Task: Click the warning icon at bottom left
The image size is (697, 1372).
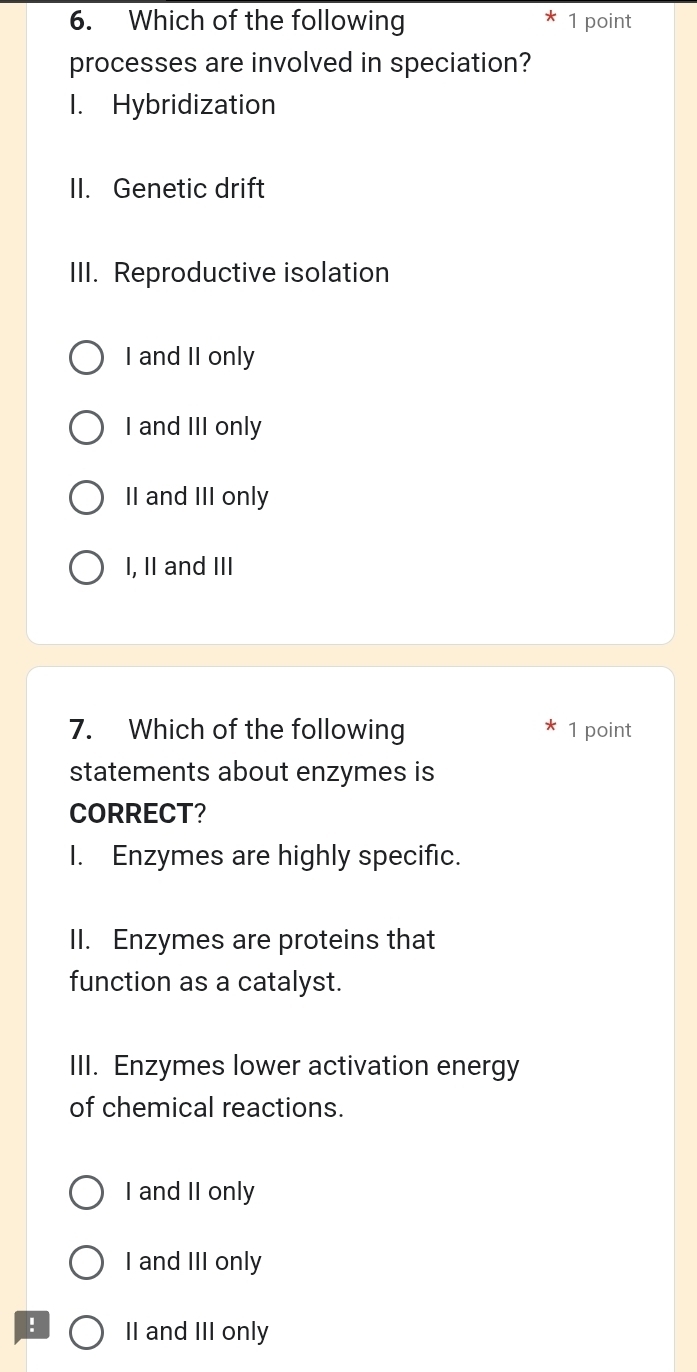Action: (31, 1327)
